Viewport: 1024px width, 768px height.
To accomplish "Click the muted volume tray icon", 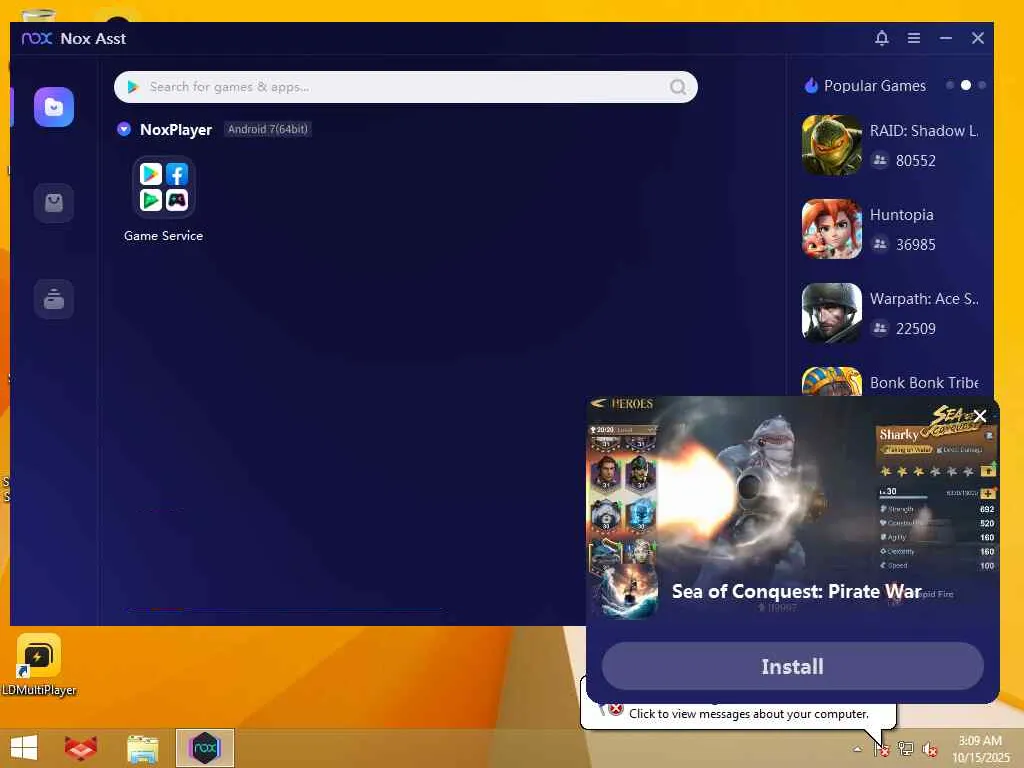I will click(x=929, y=749).
